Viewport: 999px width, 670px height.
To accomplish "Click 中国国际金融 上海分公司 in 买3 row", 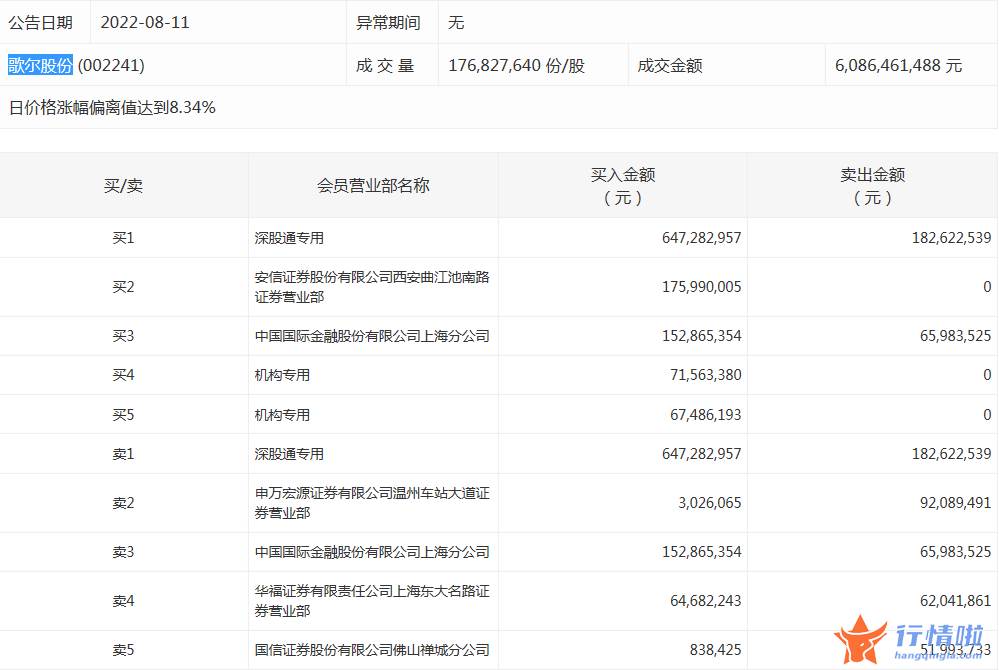I will tap(372, 336).
